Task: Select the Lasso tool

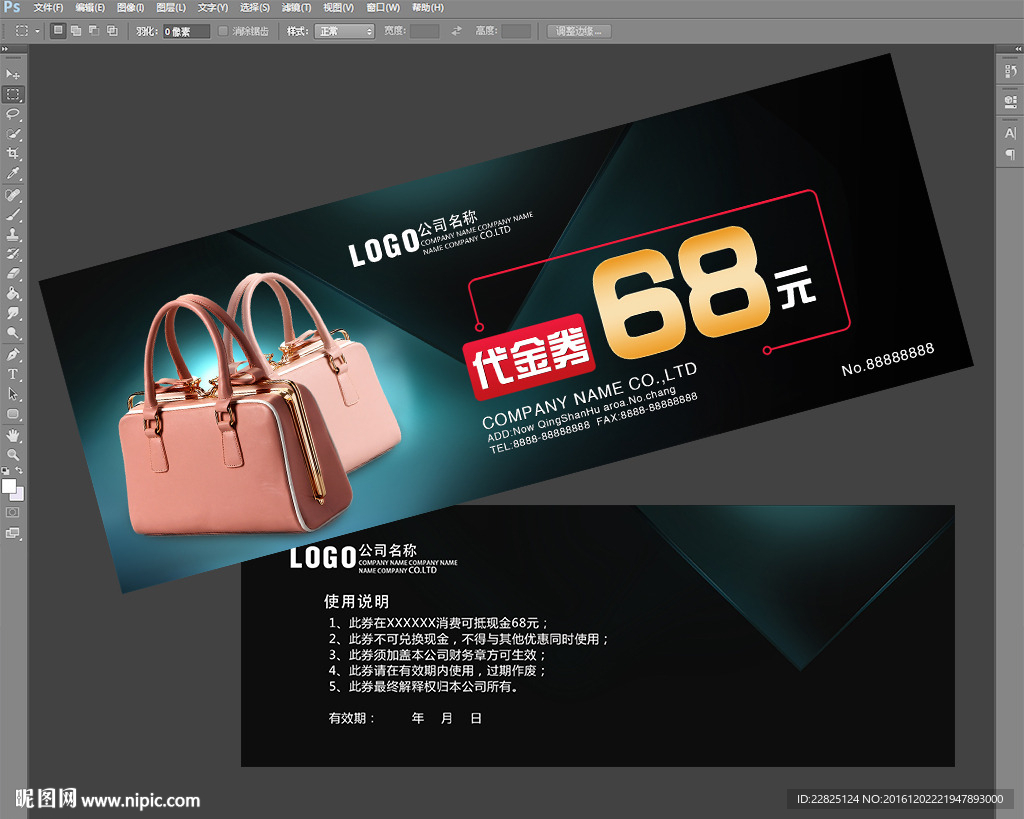Action: tap(13, 114)
